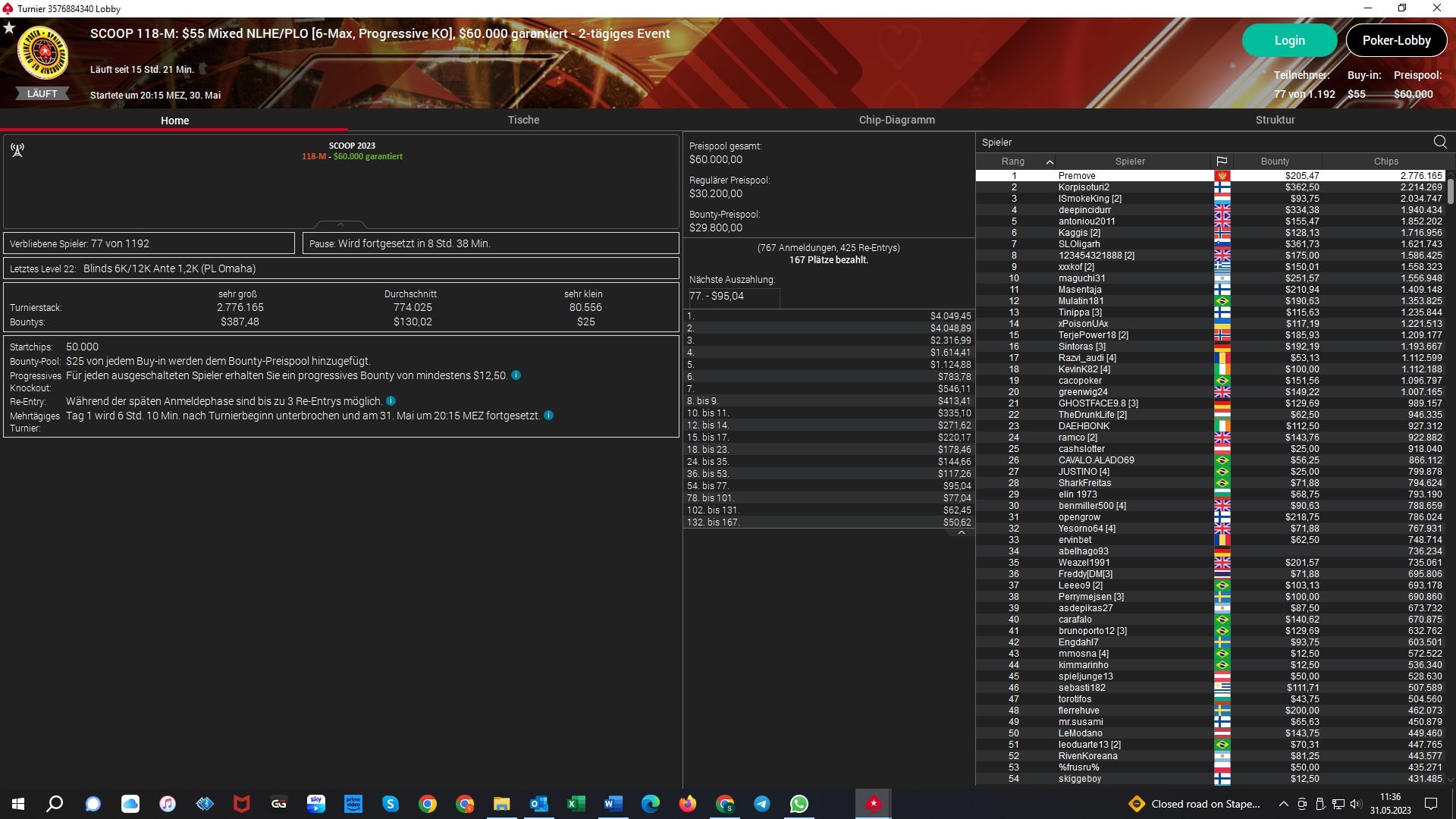
Task: Select player xPoisonUAx row
Action: [1210, 323]
